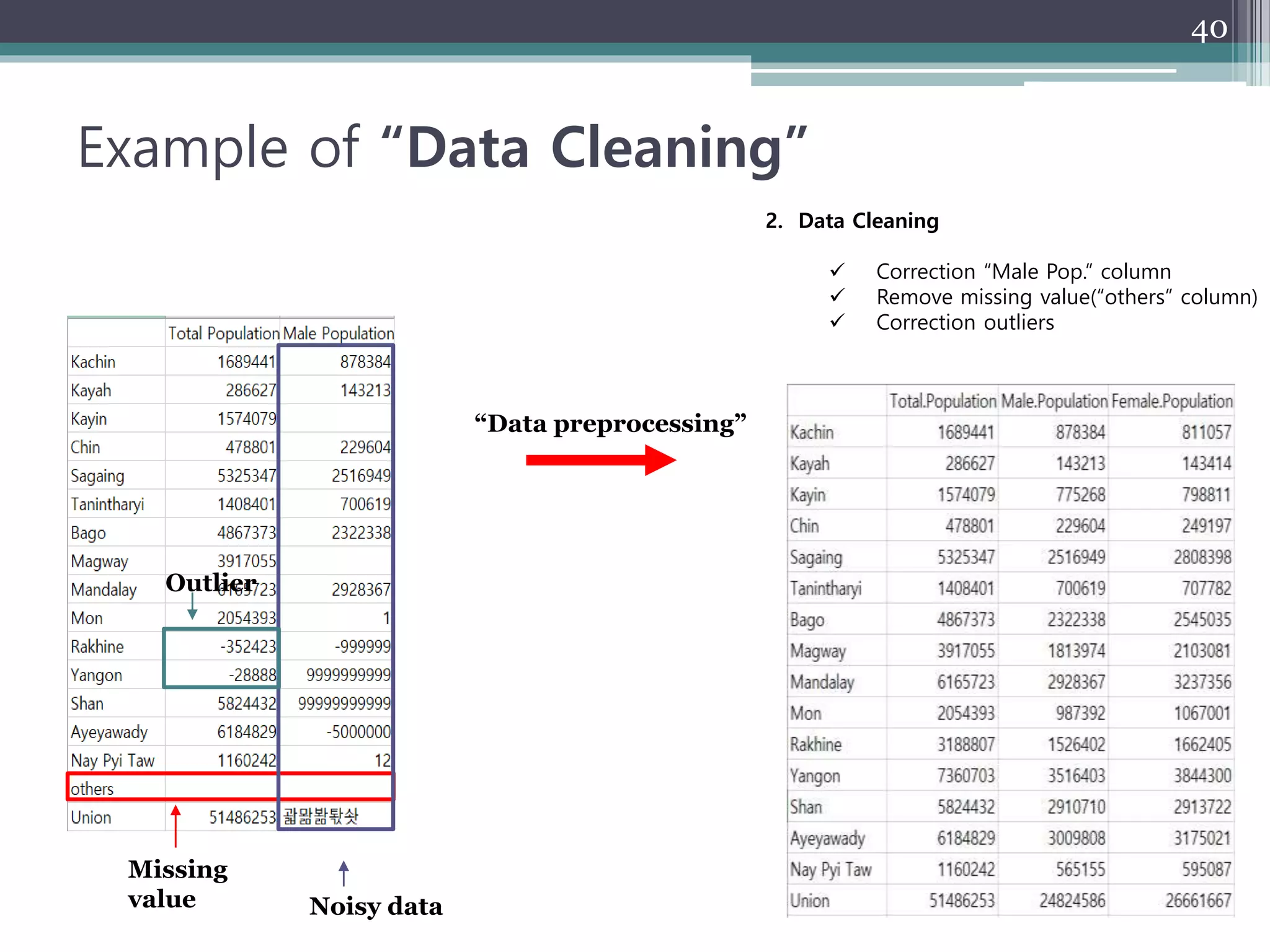This screenshot has height=952, width=1270.
Task: Select the "Female.Population" column header
Action: point(1172,401)
